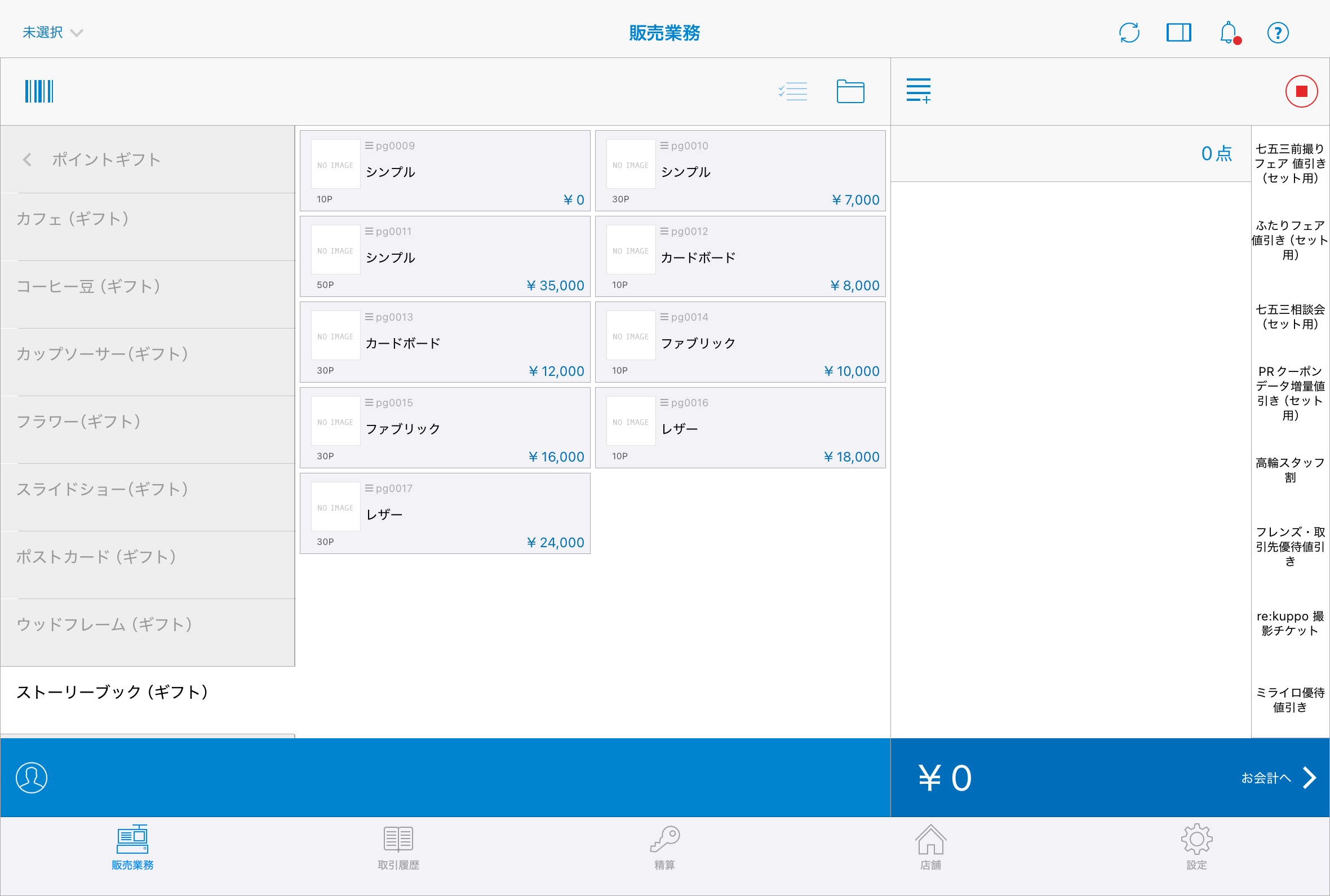Switch to checklist list view icon
Viewport: 1330px width, 896px height.
coord(793,91)
